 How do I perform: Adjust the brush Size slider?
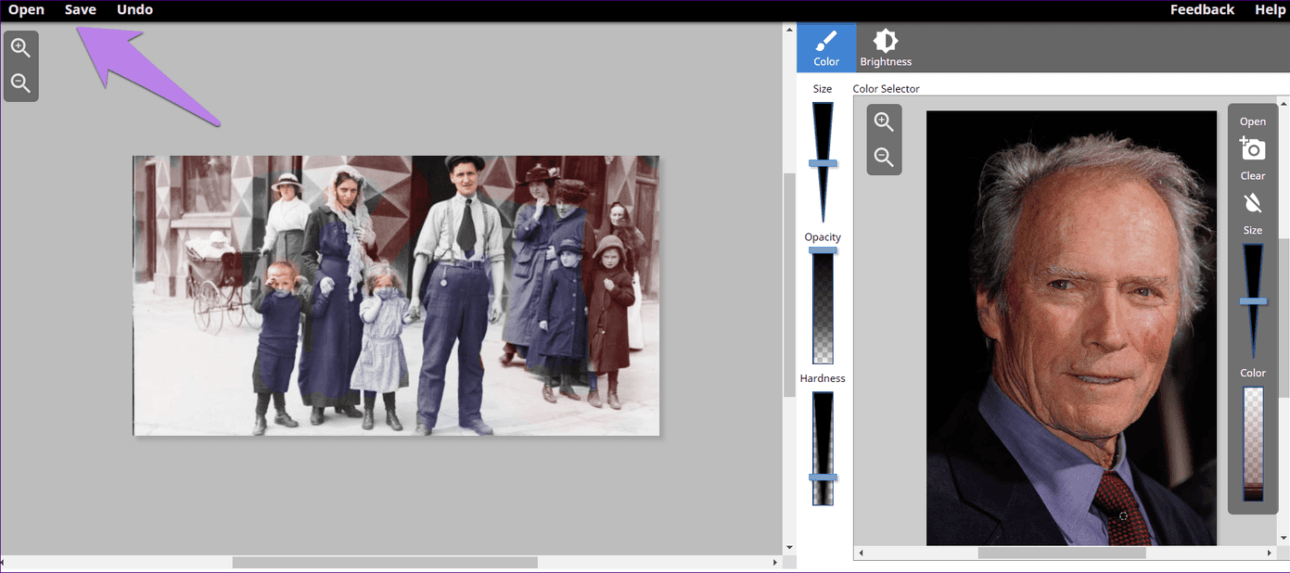pos(823,163)
